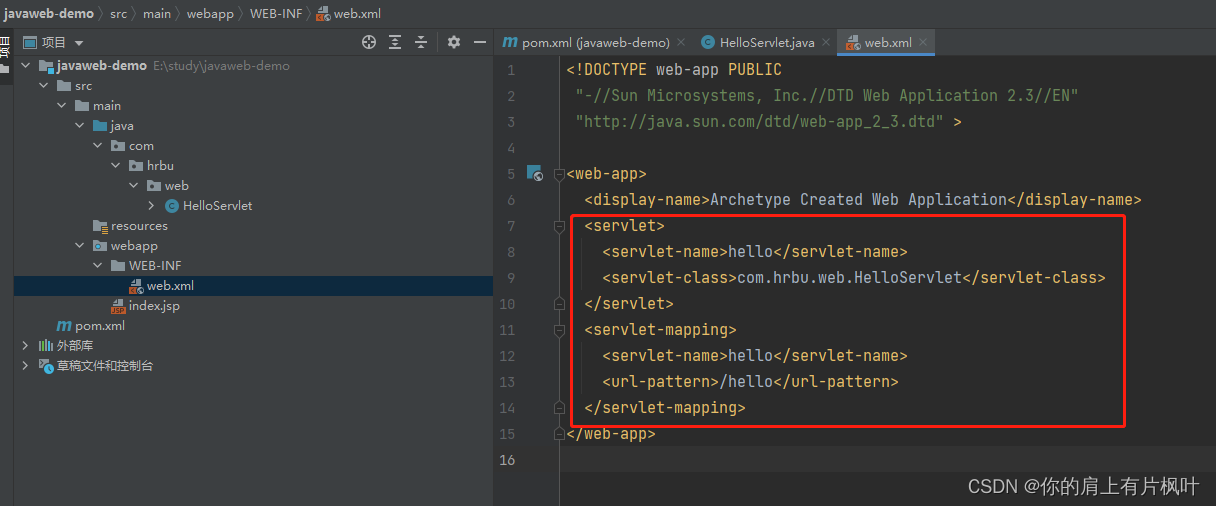Hide the project tool window
This screenshot has width=1216, height=506.
(x=480, y=42)
